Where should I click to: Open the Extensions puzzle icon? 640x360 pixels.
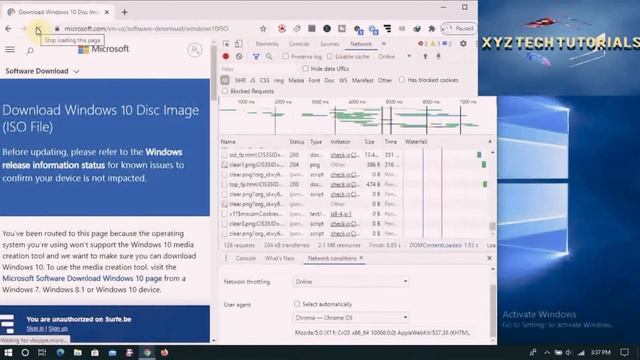coord(431,29)
